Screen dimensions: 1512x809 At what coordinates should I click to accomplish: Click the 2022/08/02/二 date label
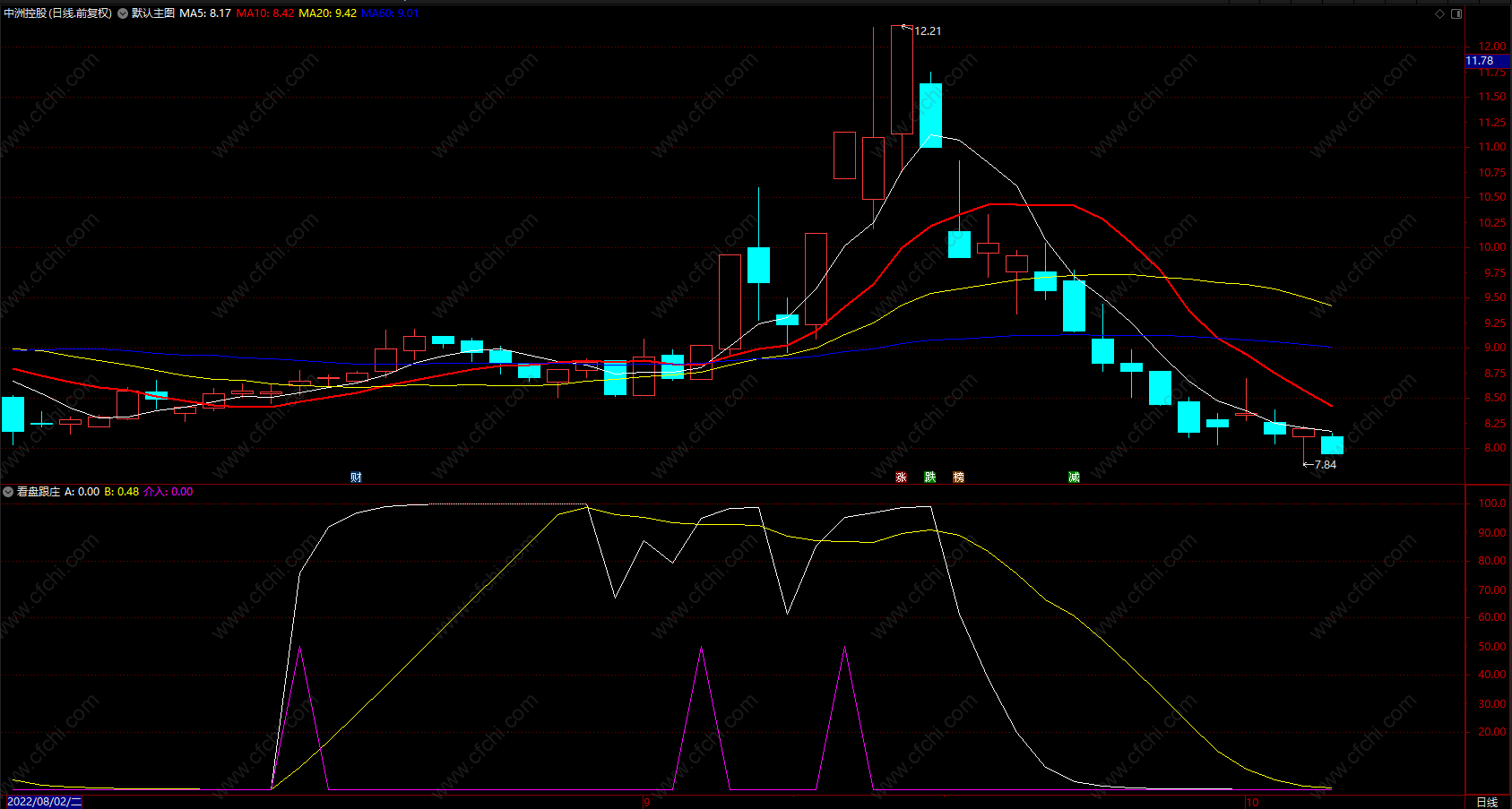pyautogui.click(x=44, y=802)
